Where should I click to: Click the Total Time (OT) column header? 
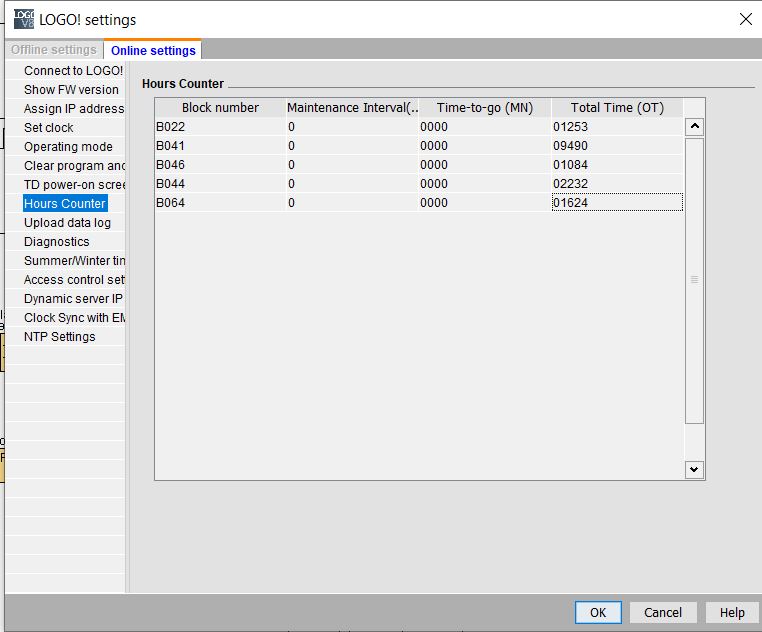pyautogui.click(x=617, y=107)
